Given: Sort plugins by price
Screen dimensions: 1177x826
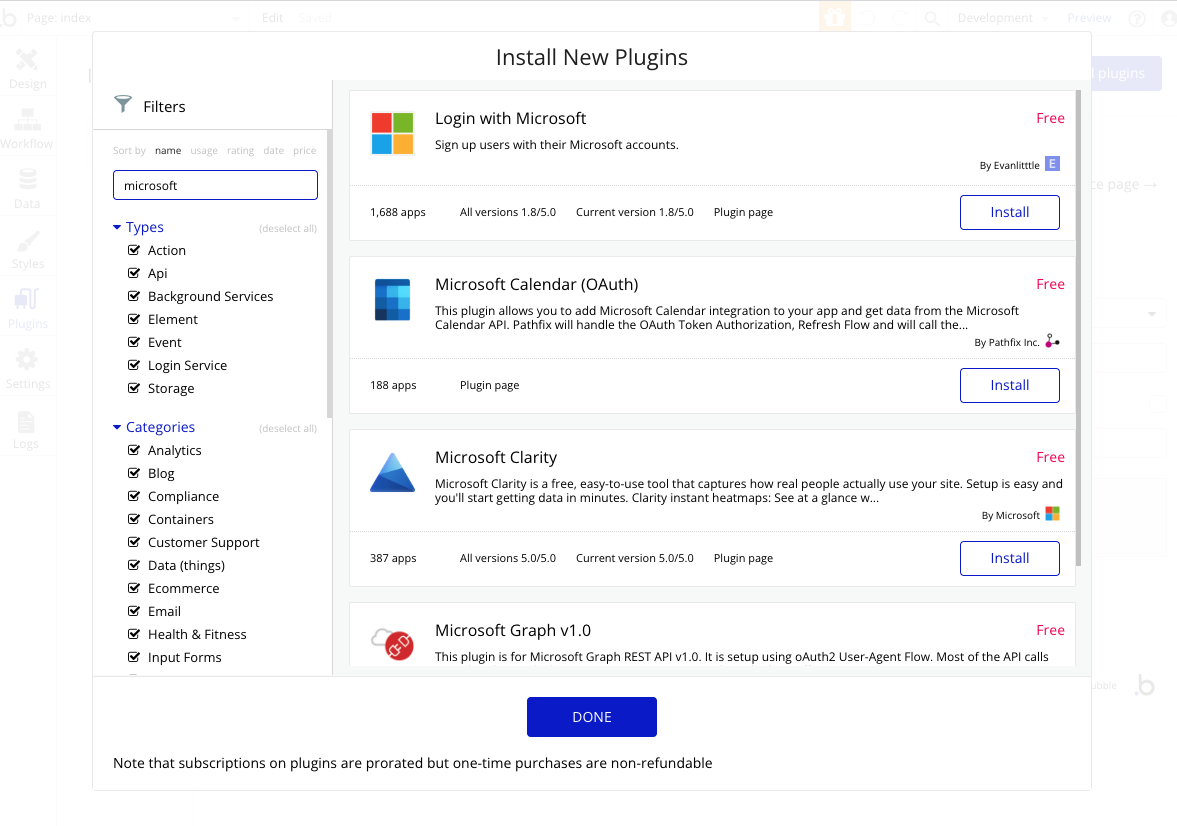Looking at the screenshot, I should [x=305, y=150].
